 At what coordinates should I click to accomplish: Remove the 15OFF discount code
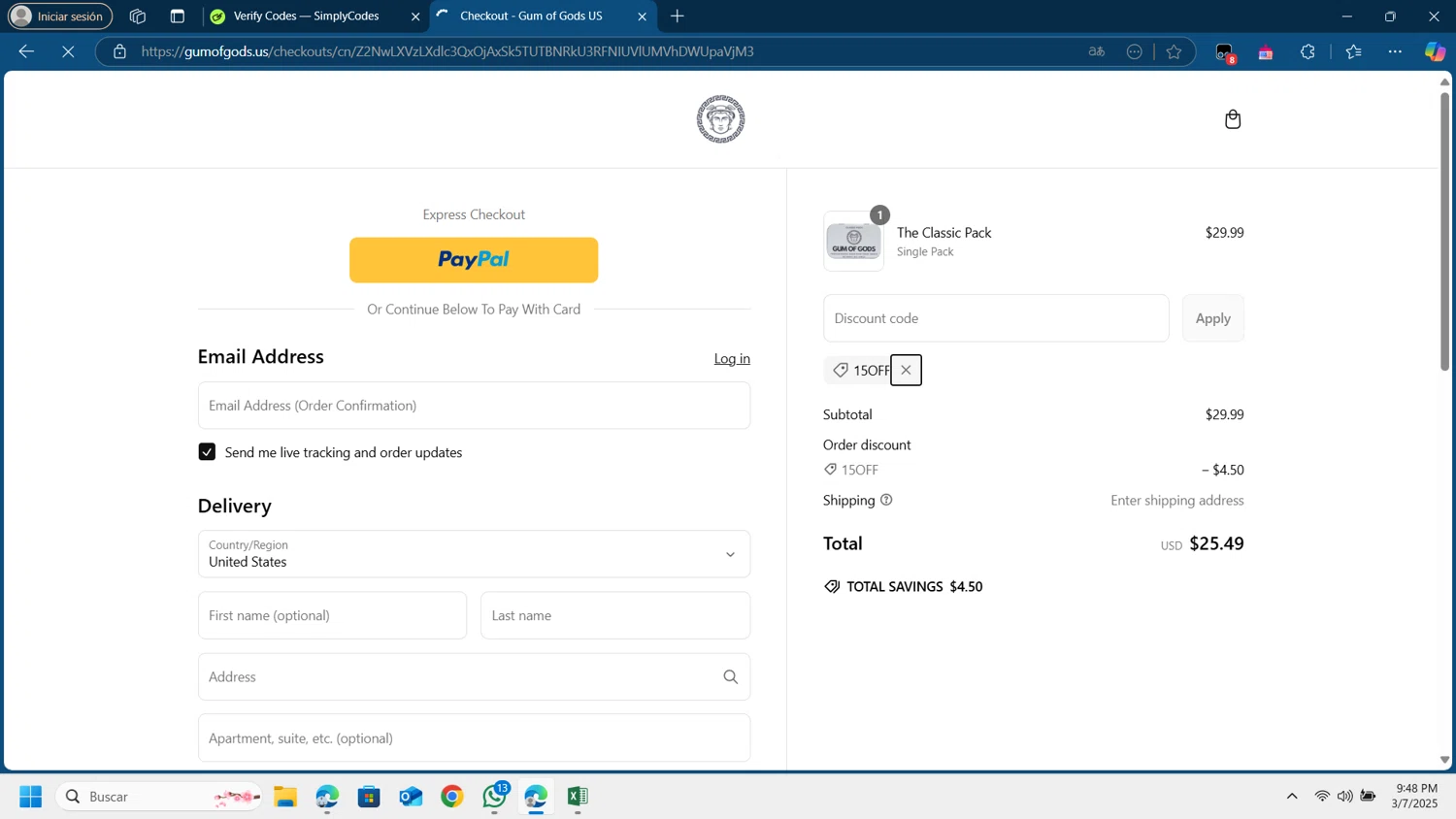[906, 370]
